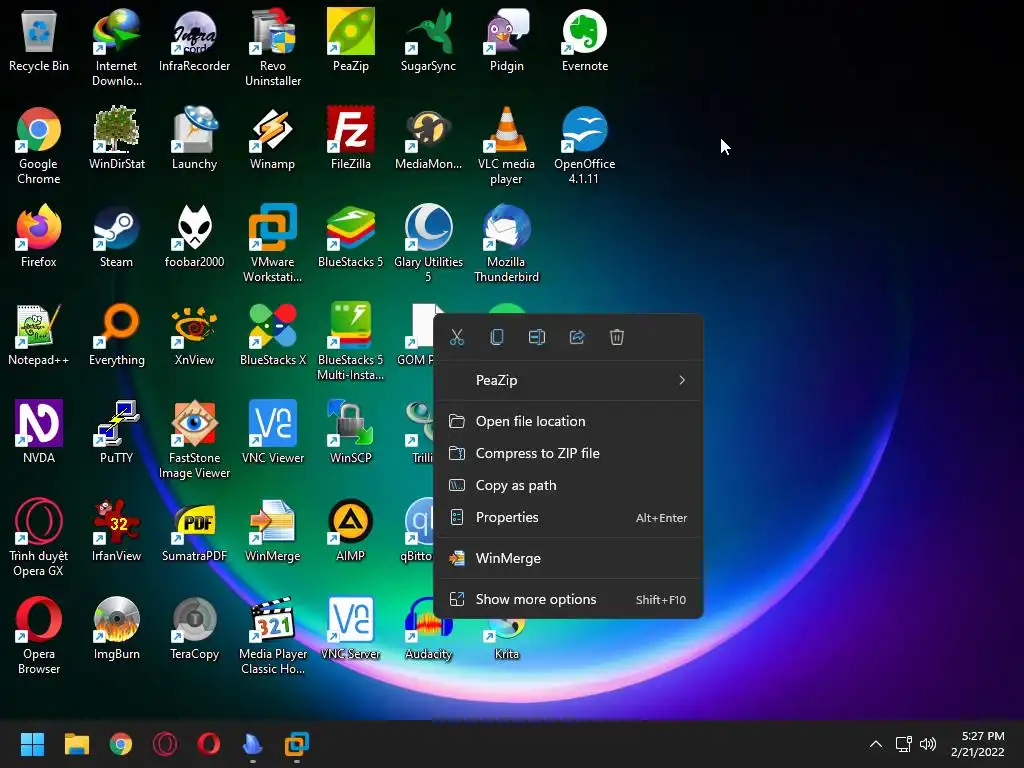Click the Copy icon in context menu
This screenshot has height=768, width=1024.
coord(496,337)
